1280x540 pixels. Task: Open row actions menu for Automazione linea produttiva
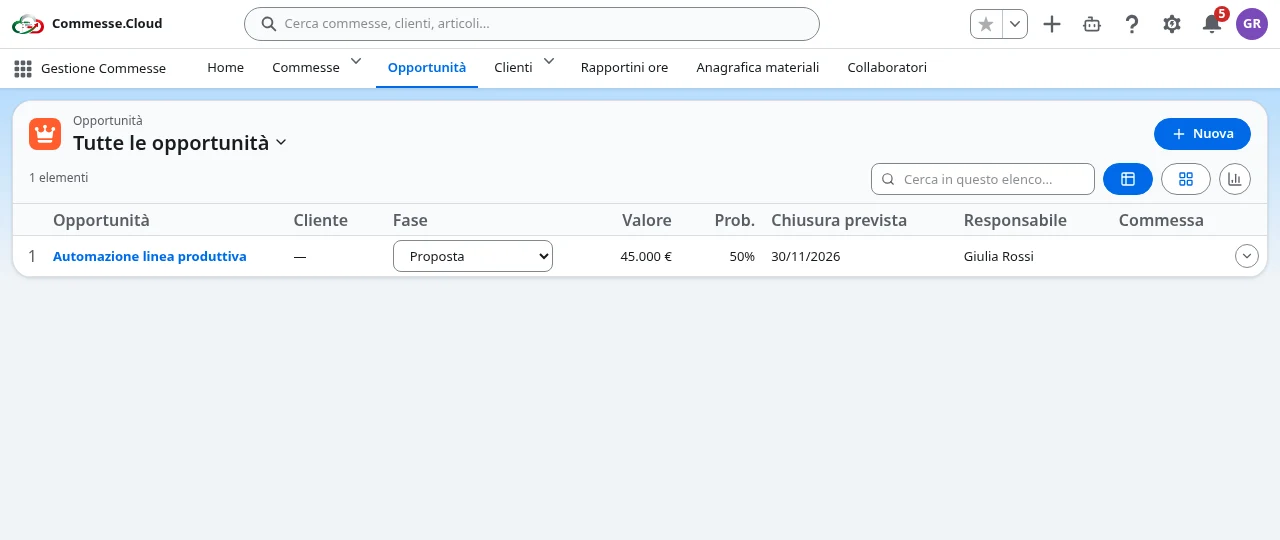(1247, 256)
